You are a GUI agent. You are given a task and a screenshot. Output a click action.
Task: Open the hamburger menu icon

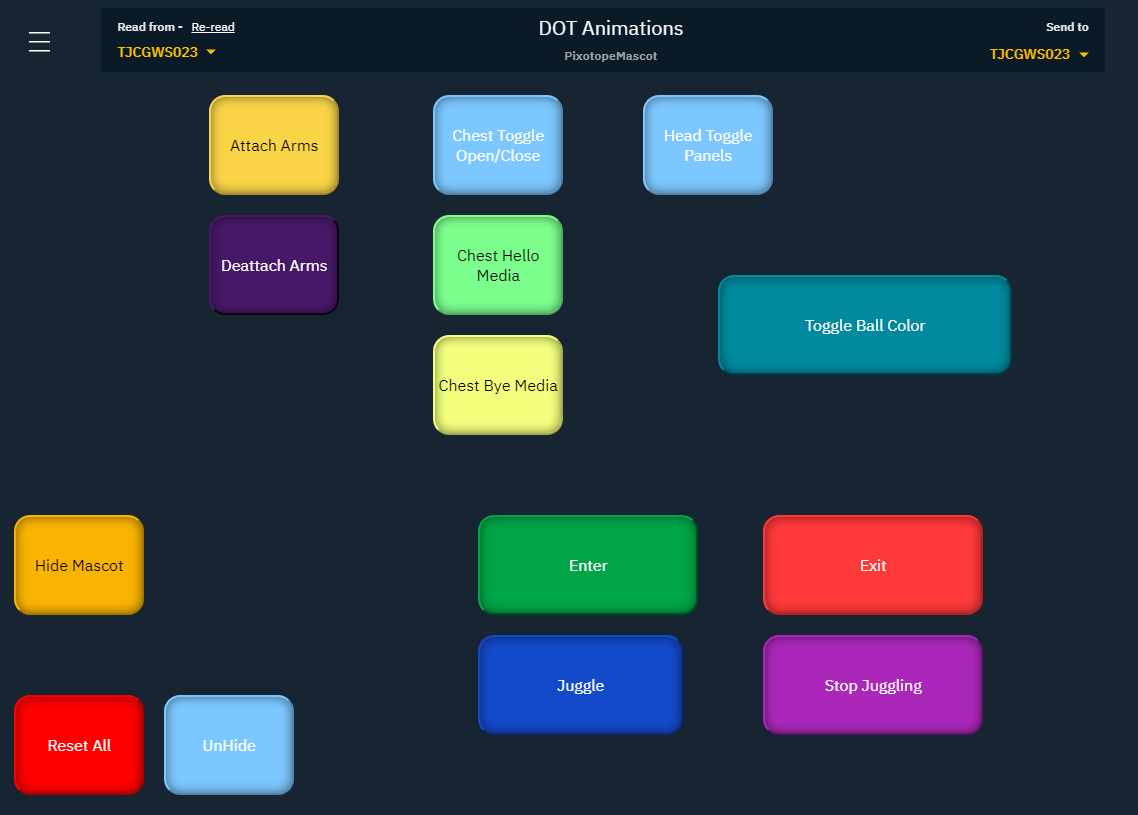39,42
